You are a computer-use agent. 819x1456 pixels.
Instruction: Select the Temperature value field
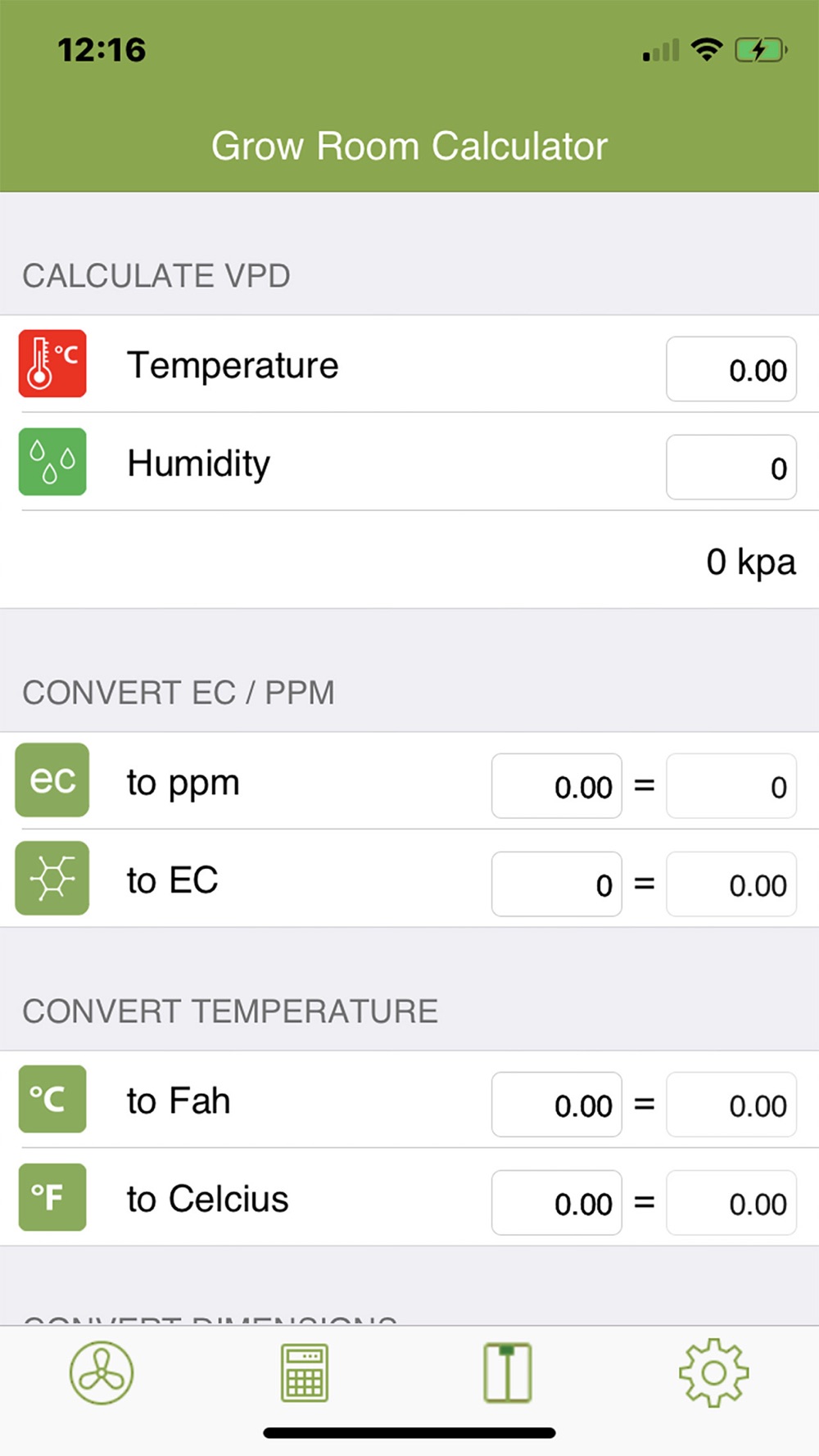[731, 369]
